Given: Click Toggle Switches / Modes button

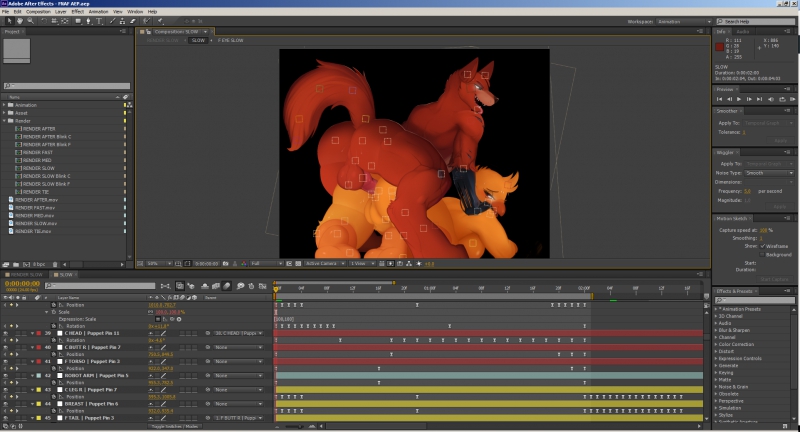Looking at the screenshot, I should (175, 426).
